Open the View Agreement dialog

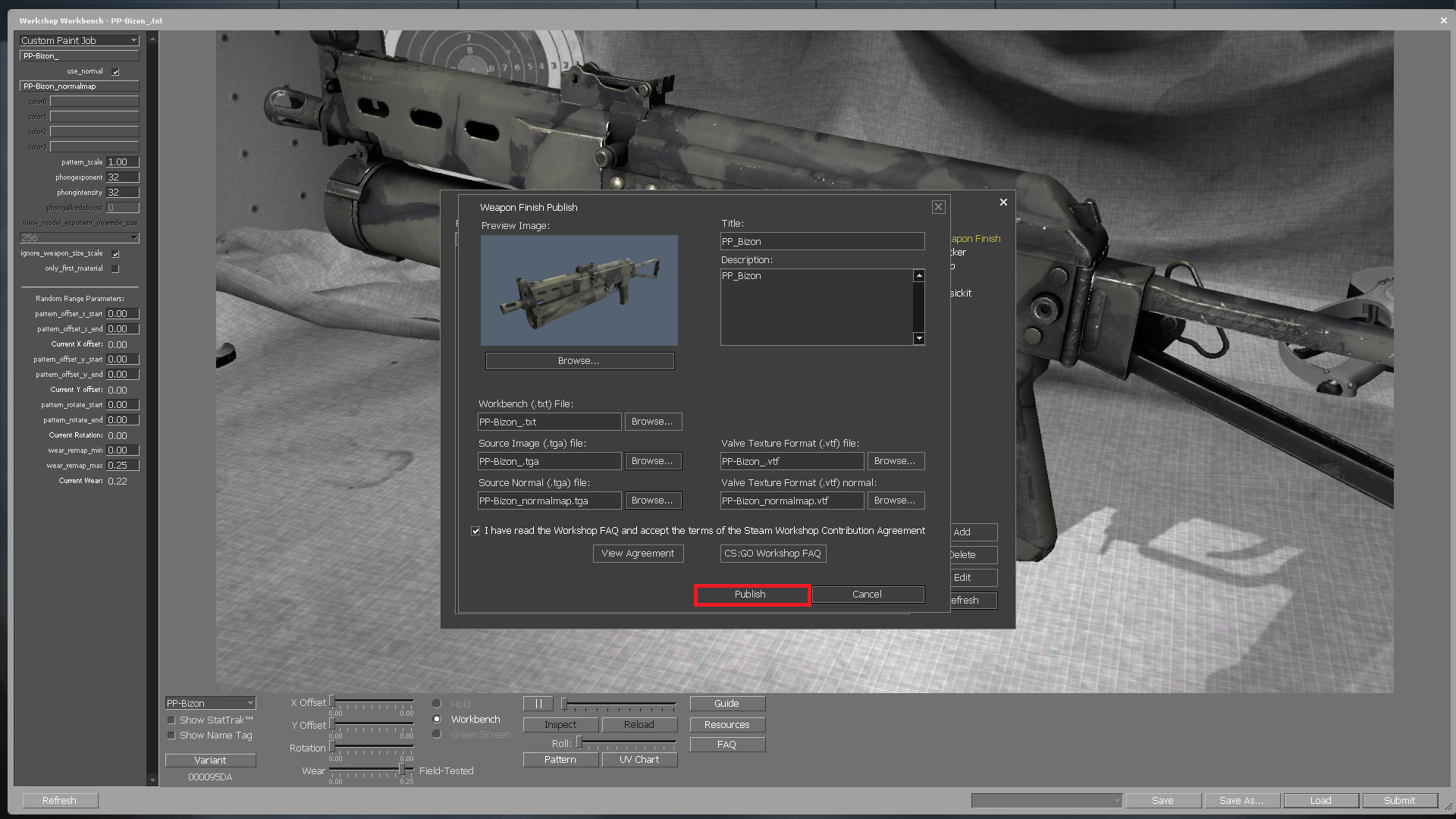click(638, 553)
